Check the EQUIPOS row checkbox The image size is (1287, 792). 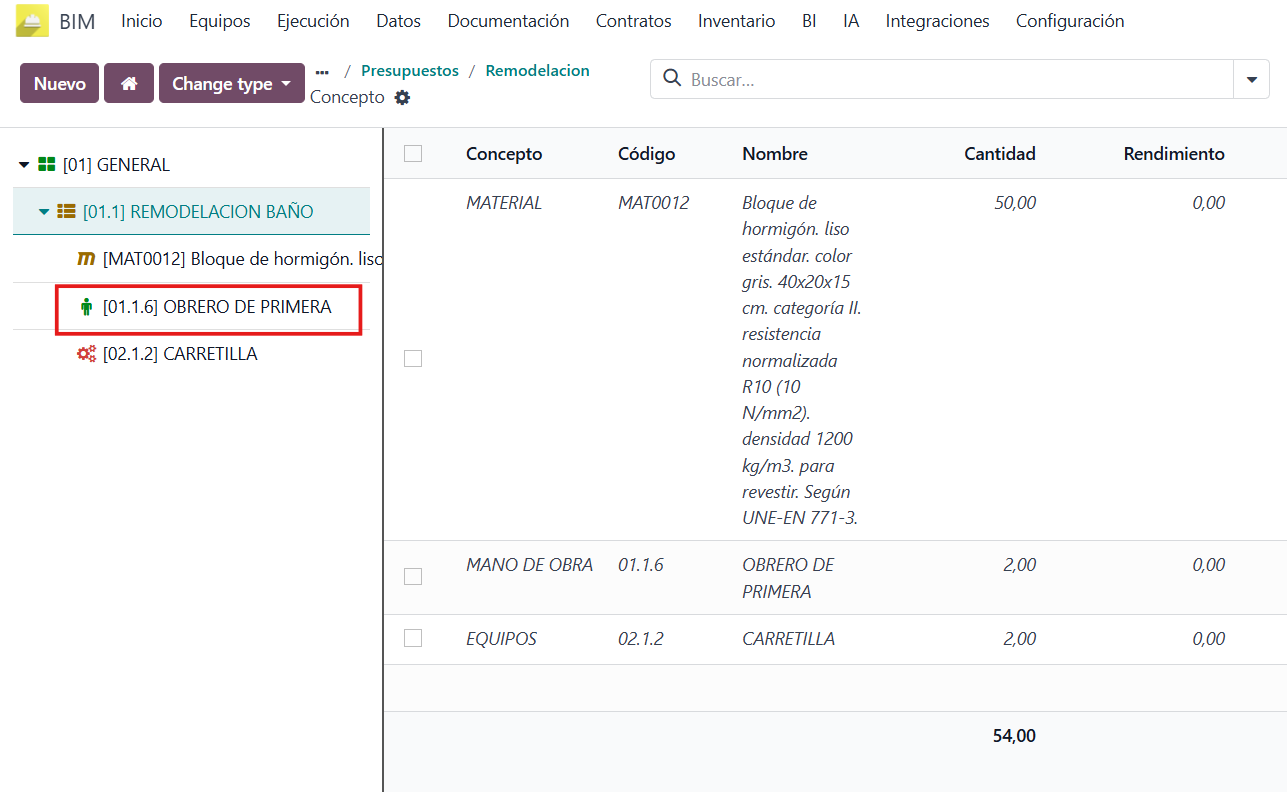[413, 638]
